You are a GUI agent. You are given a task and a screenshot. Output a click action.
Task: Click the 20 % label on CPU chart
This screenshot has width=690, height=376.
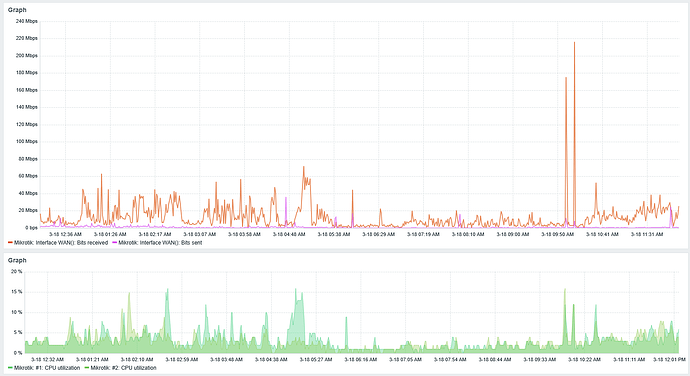tap(17, 271)
